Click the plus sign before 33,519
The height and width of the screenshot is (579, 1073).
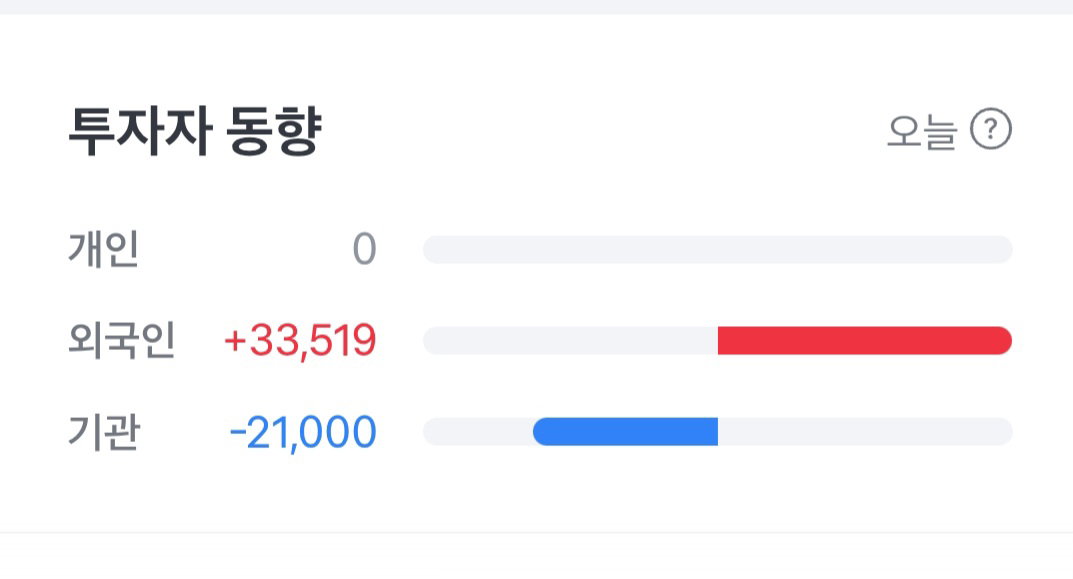(x=235, y=341)
